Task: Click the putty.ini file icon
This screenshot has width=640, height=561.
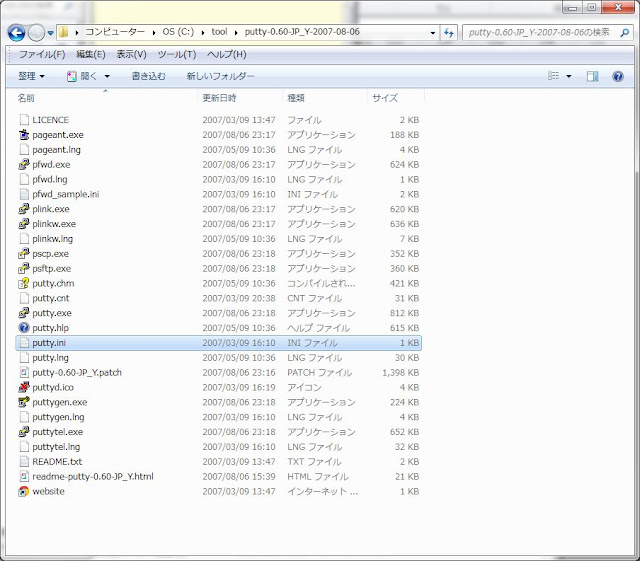Action: click(24, 343)
